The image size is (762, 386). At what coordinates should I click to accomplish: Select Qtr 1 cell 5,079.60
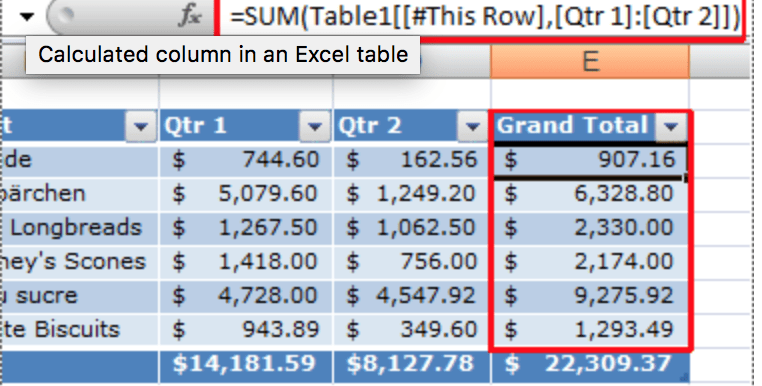(x=246, y=194)
